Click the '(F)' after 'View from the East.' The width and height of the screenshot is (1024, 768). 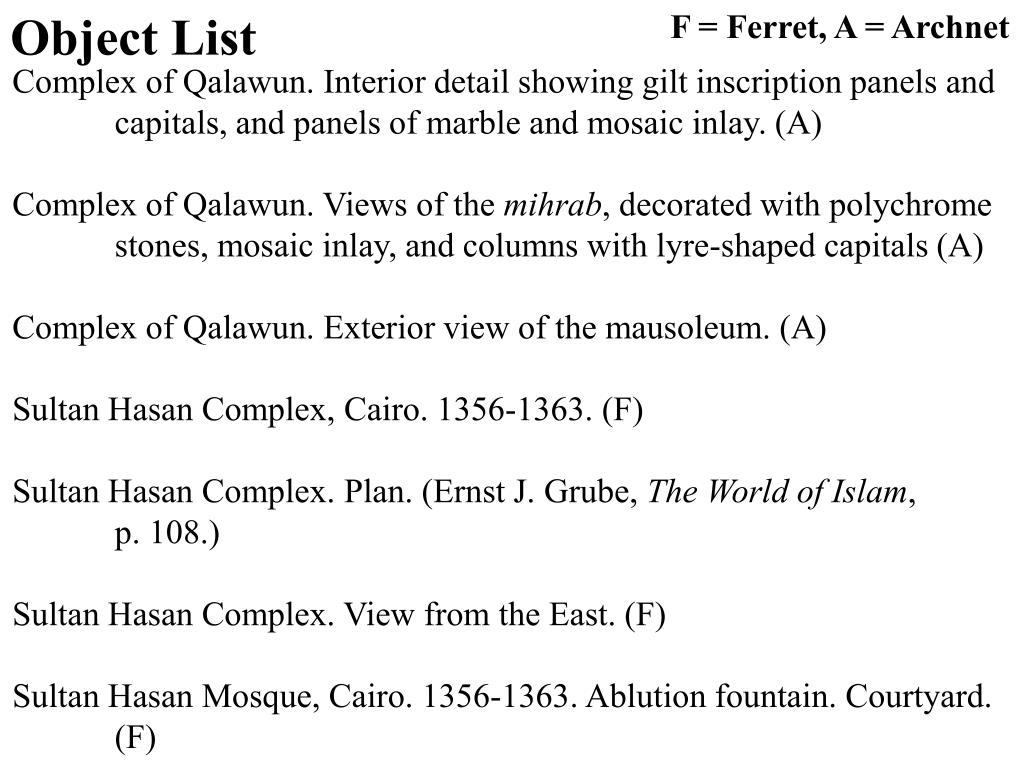point(645,615)
